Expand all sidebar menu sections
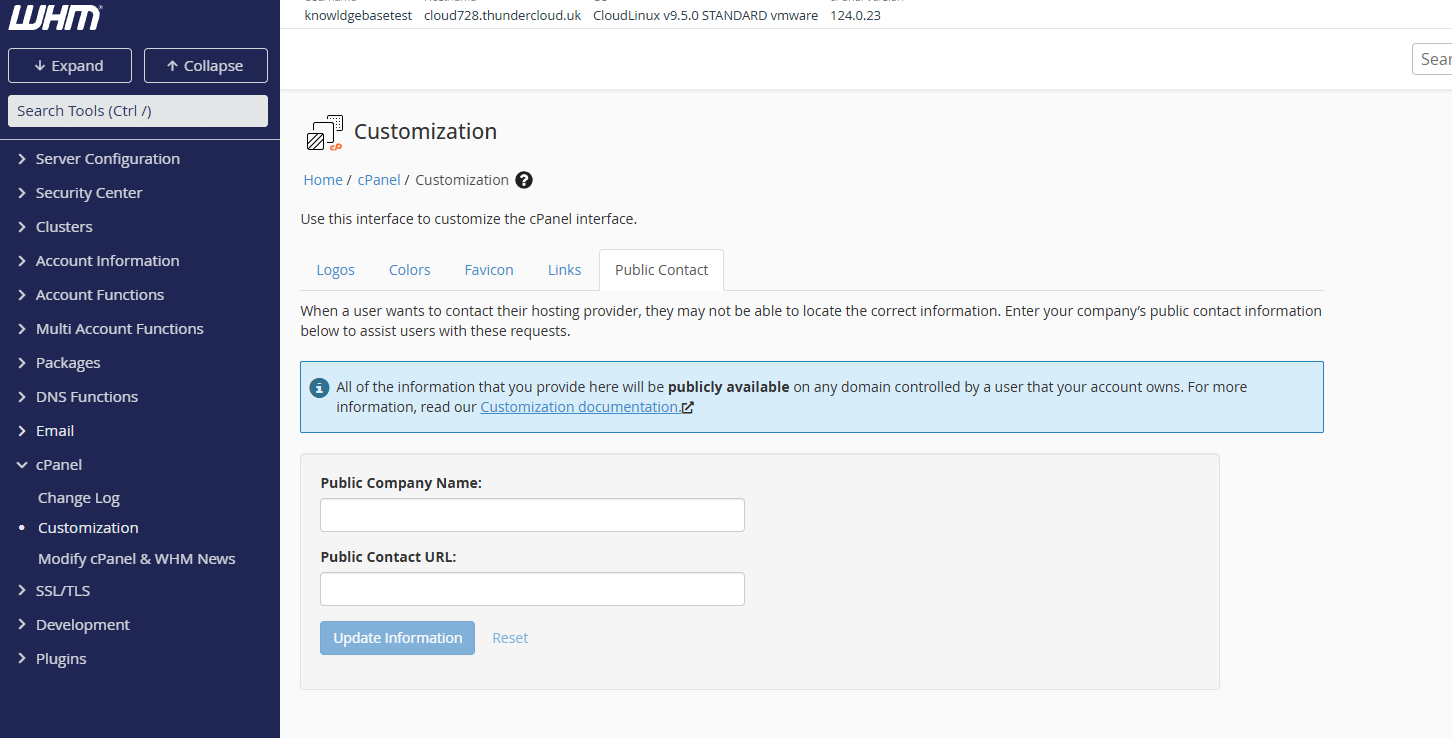1452x738 pixels. tap(69, 65)
